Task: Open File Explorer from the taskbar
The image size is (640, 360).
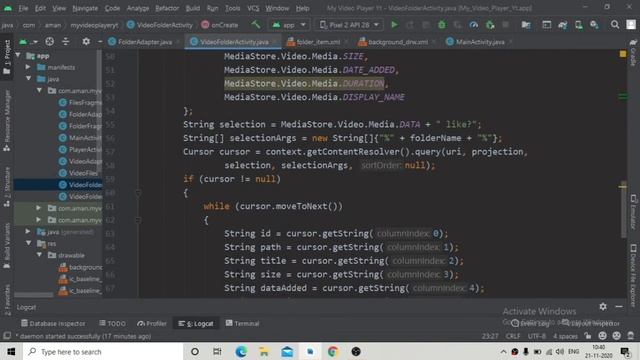Action: tap(264, 351)
